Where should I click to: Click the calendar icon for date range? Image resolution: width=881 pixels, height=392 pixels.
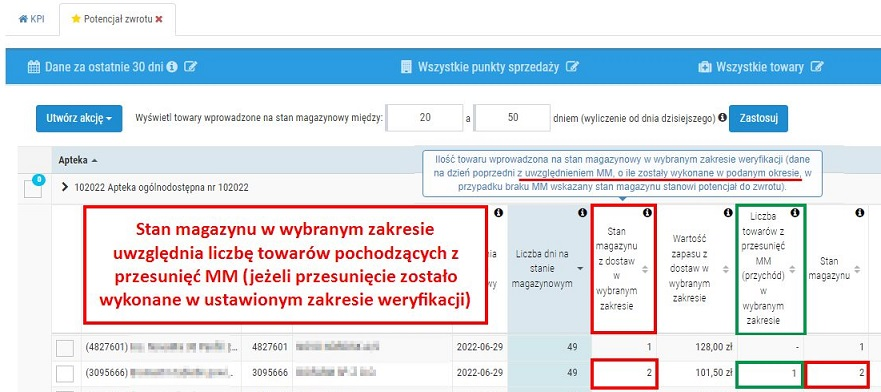[34, 67]
